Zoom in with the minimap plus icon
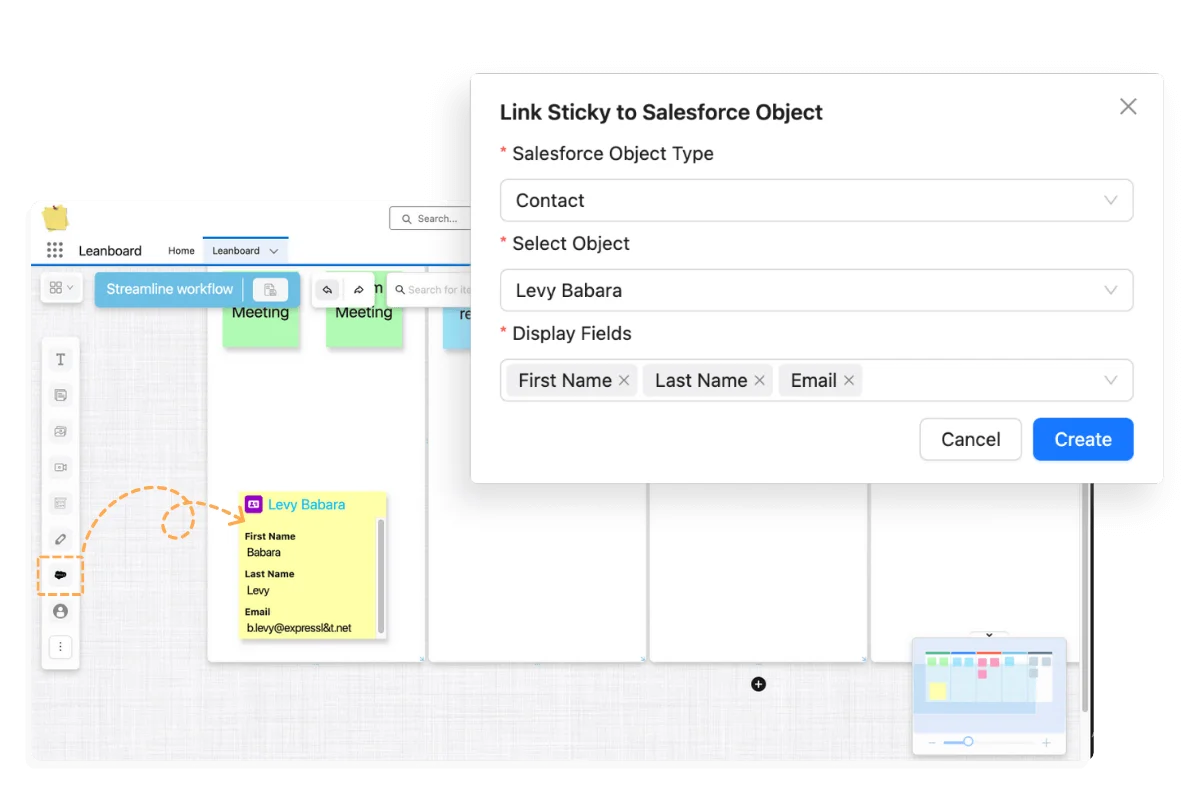Screen dimensions: 1200x800 [1046, 742]
